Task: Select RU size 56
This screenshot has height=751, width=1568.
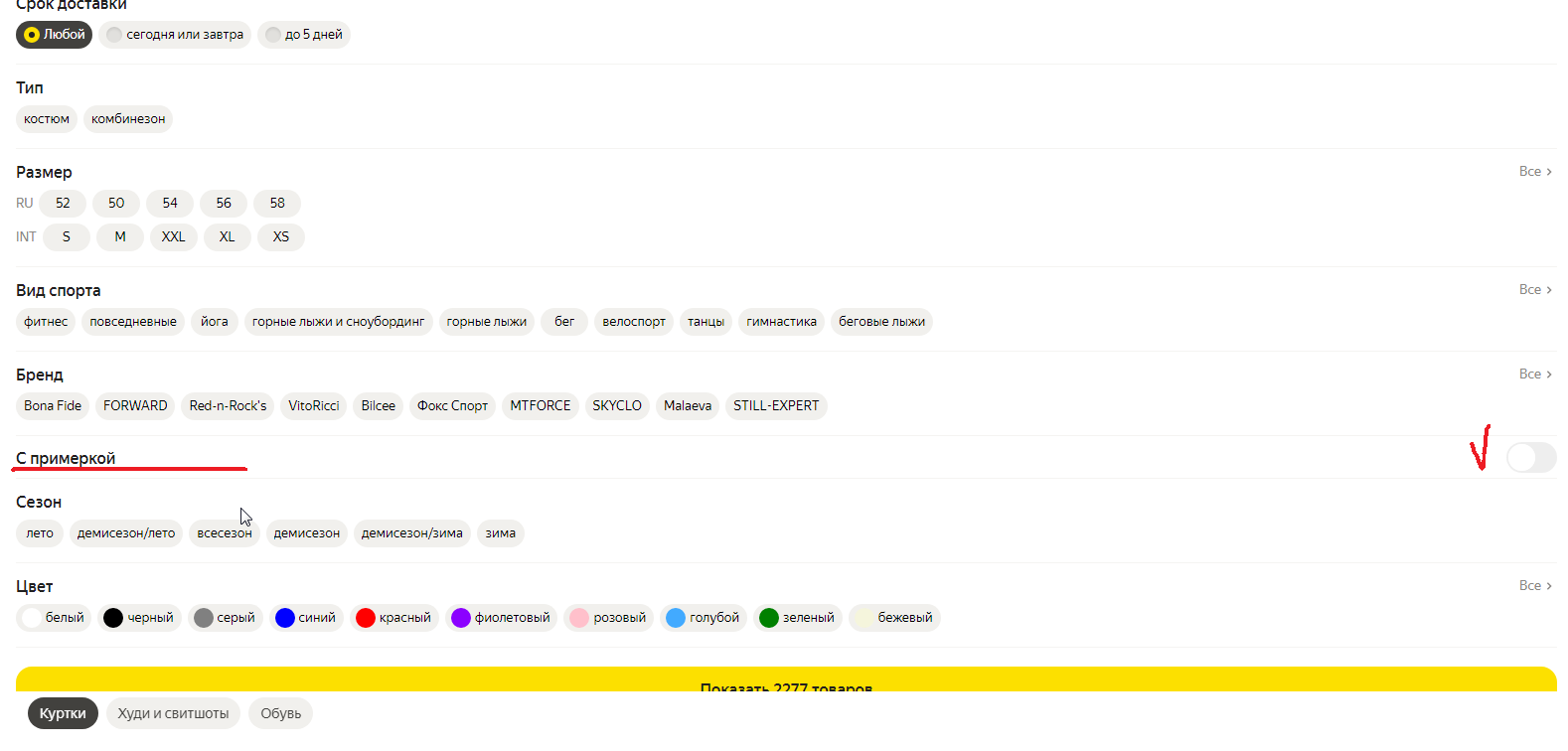Action: (224, 204)
